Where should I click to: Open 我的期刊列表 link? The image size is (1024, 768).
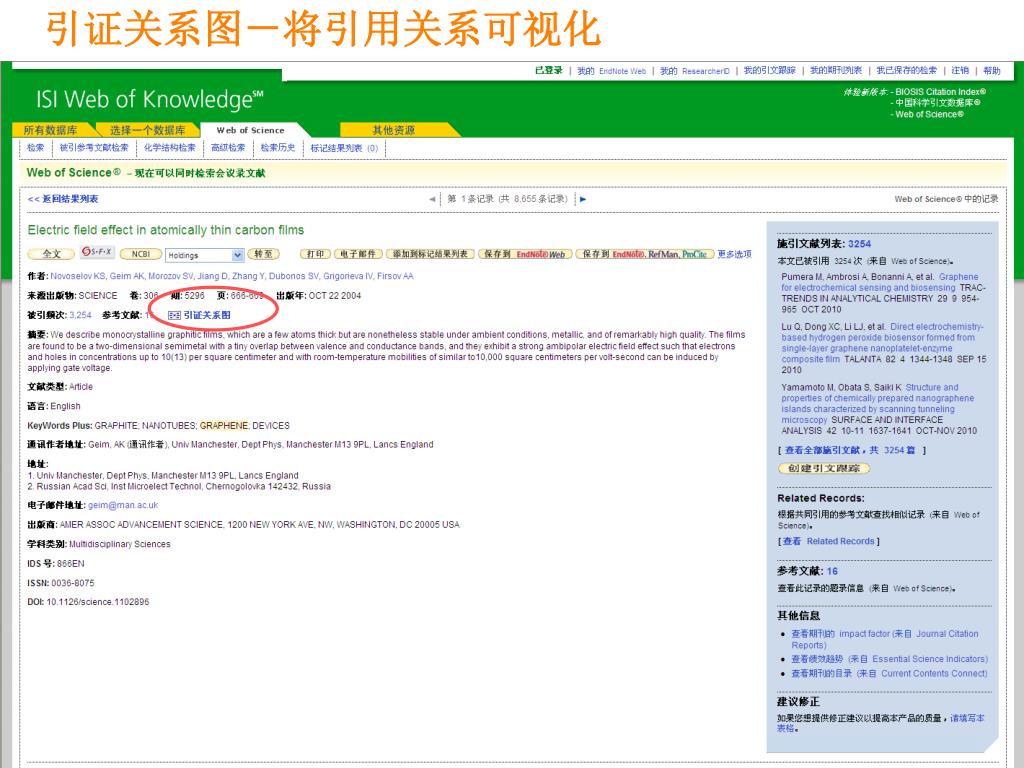(836, 71)
